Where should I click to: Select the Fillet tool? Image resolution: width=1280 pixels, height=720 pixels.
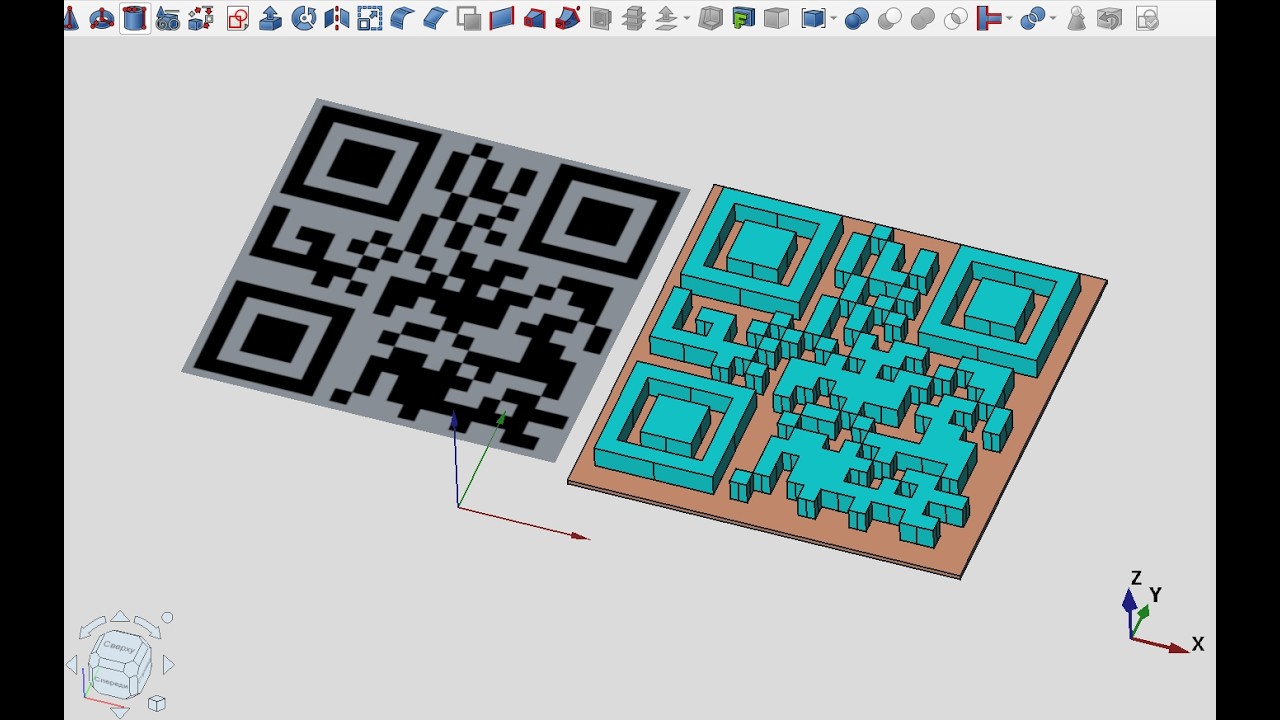coord(402,18)
